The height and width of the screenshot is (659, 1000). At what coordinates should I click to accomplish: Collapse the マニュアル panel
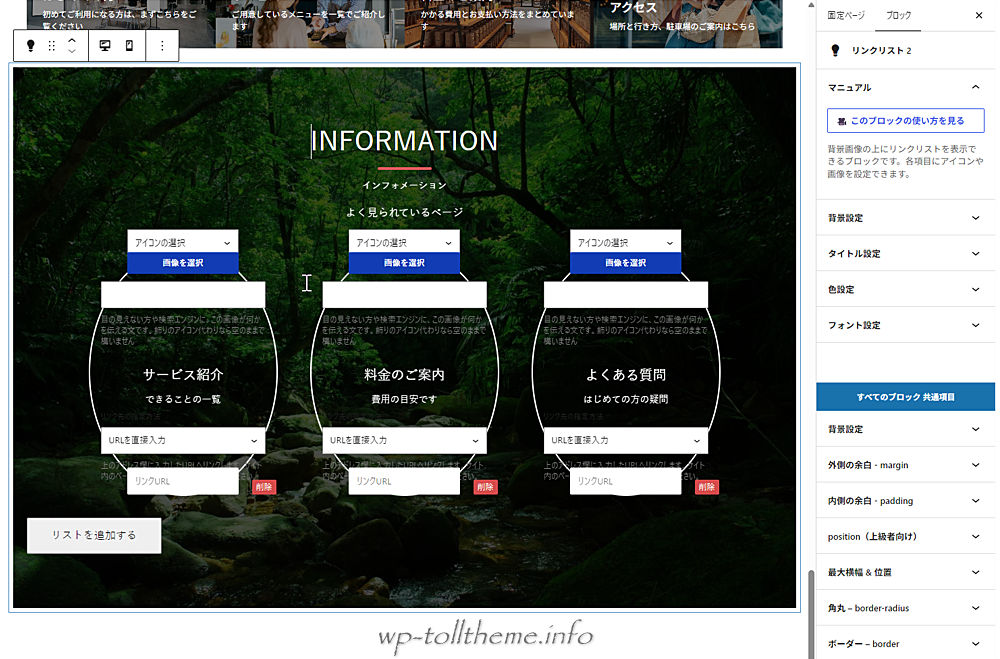(906, 87)
